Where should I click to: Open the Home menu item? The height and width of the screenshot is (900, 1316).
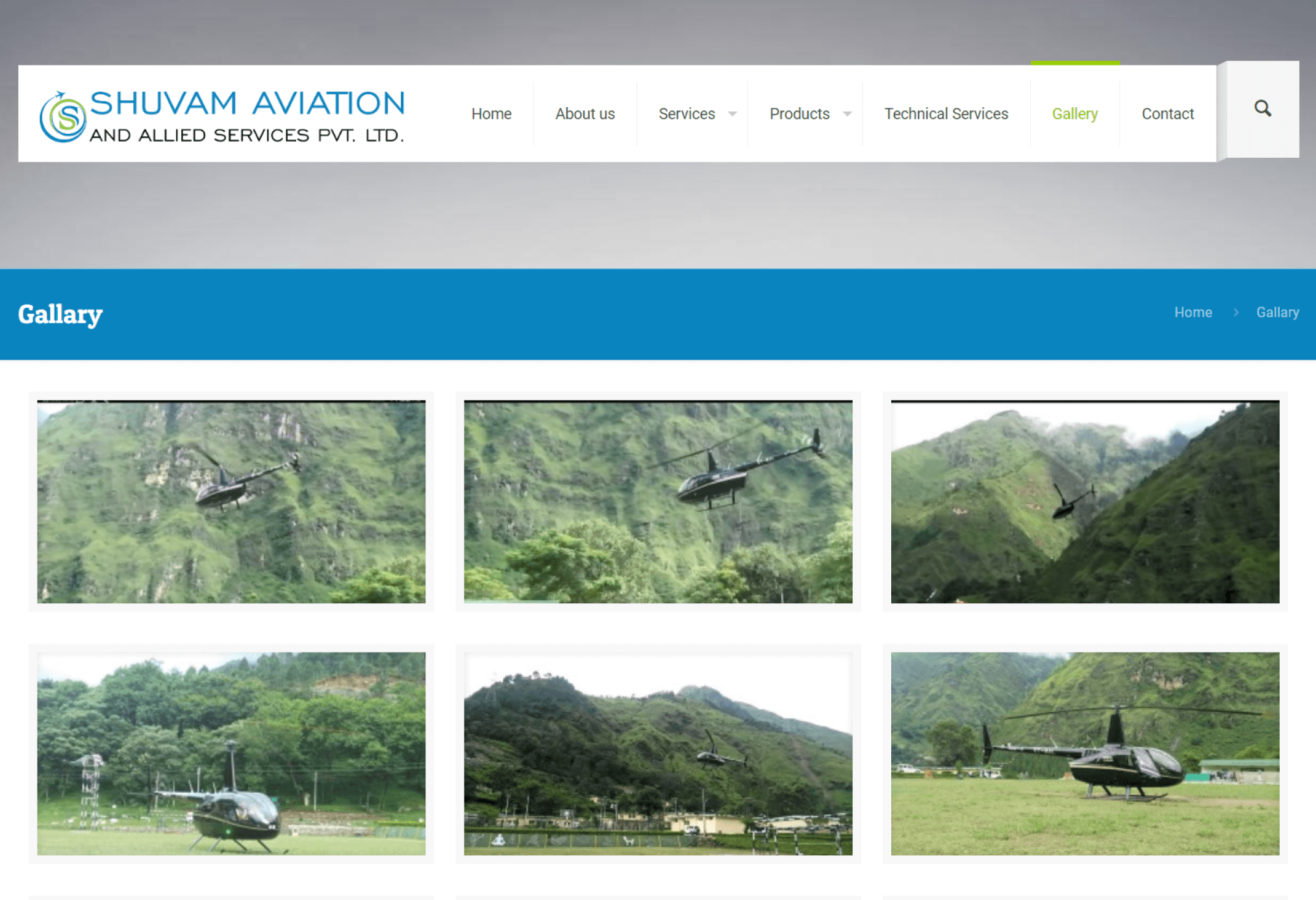[x=491, y=114]
